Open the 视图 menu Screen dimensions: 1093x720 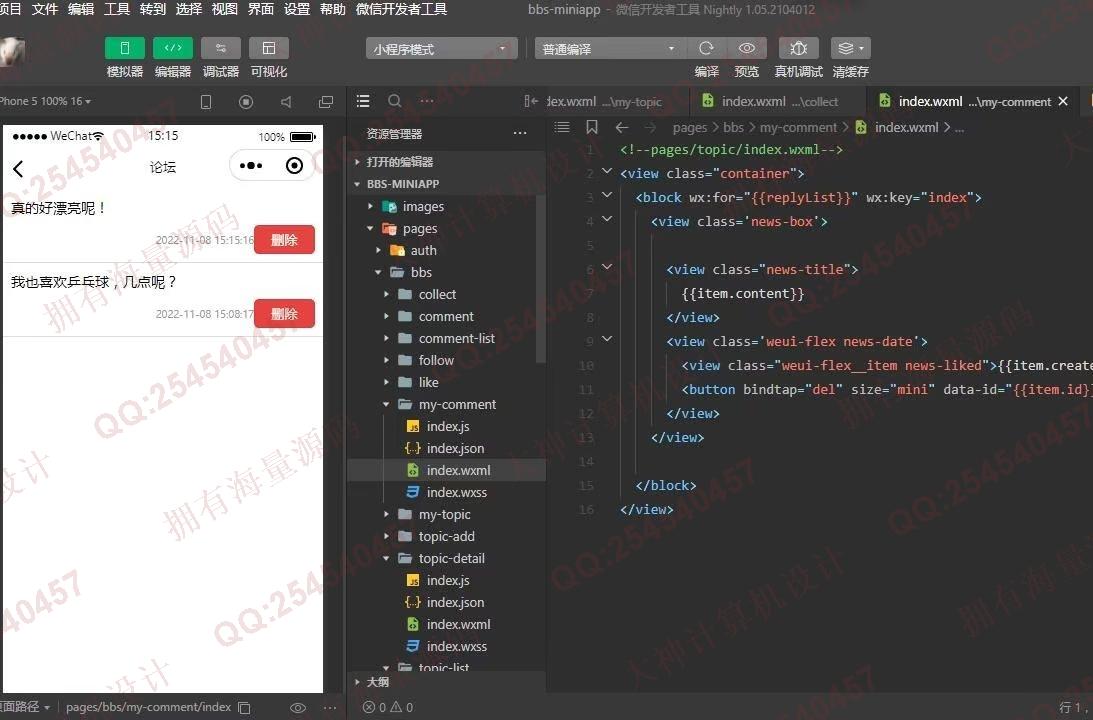224,9
